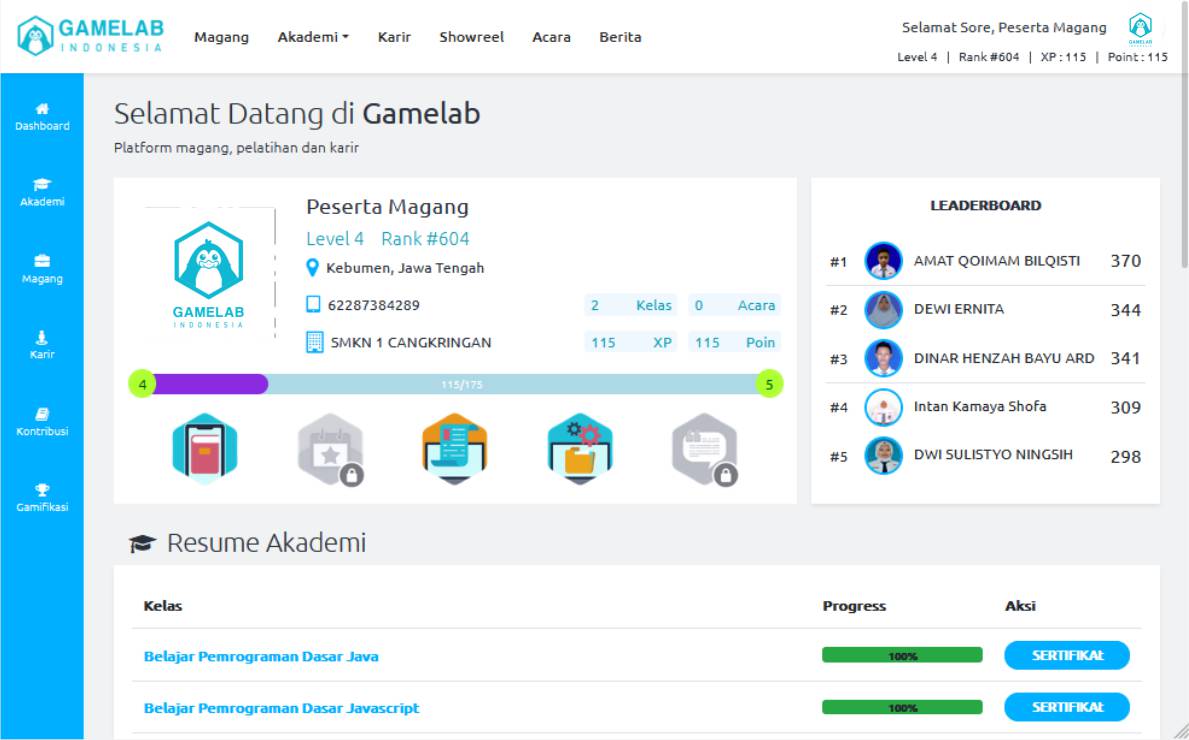Click the SMKN 1 CANGKRINGAN school name
Image resolution: width=1189 pixels, height=740 pixels.
click(411, 343)
